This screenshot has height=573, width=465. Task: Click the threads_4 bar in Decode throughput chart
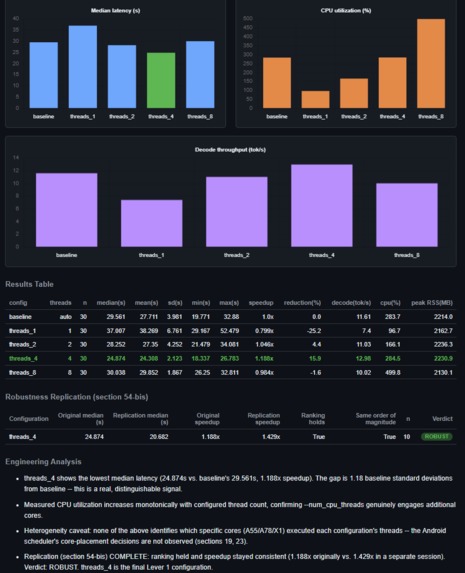[x=322, y=206]
